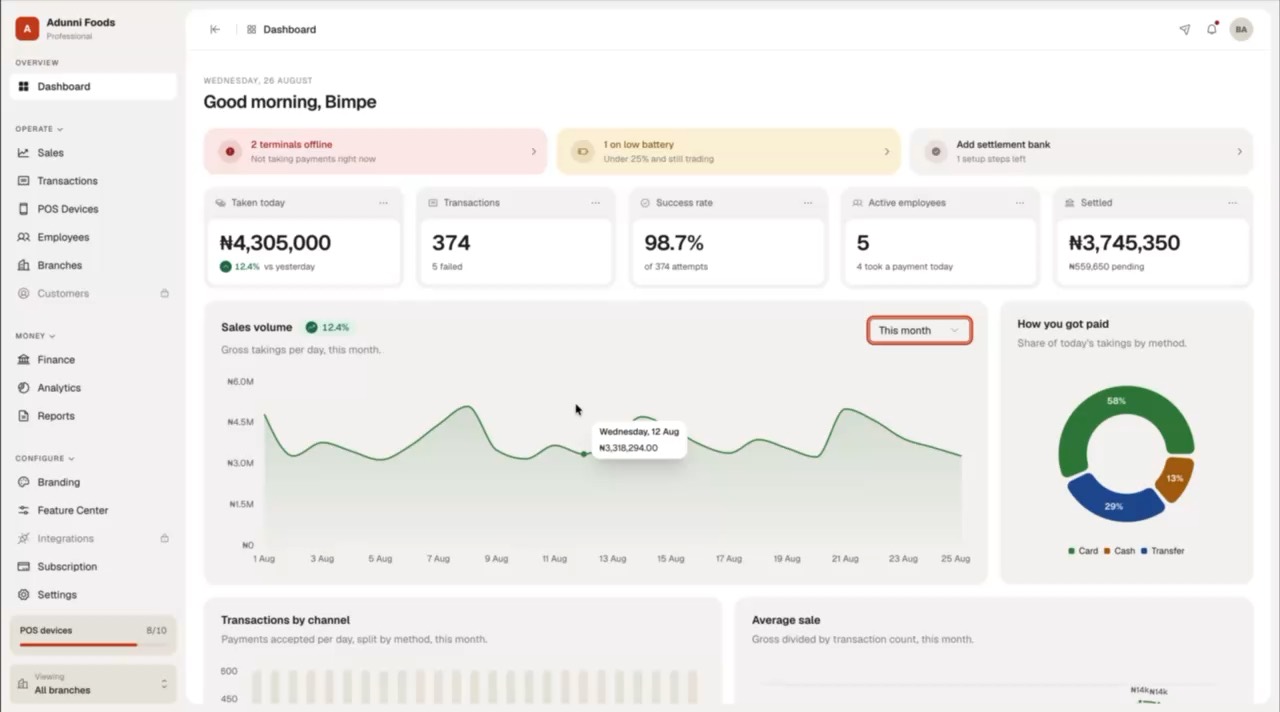This screenshot has width=1280, height=712.
Task: Open Transactions card options menu
Action: (x=595, y=203)
